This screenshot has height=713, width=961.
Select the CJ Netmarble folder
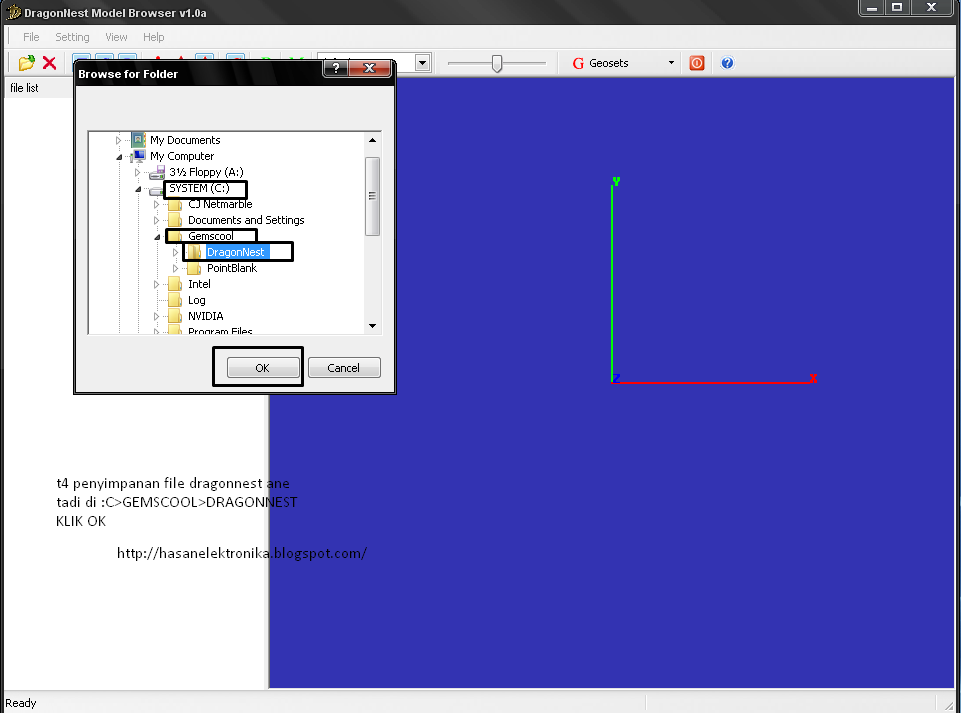click(x=220, y=204)
